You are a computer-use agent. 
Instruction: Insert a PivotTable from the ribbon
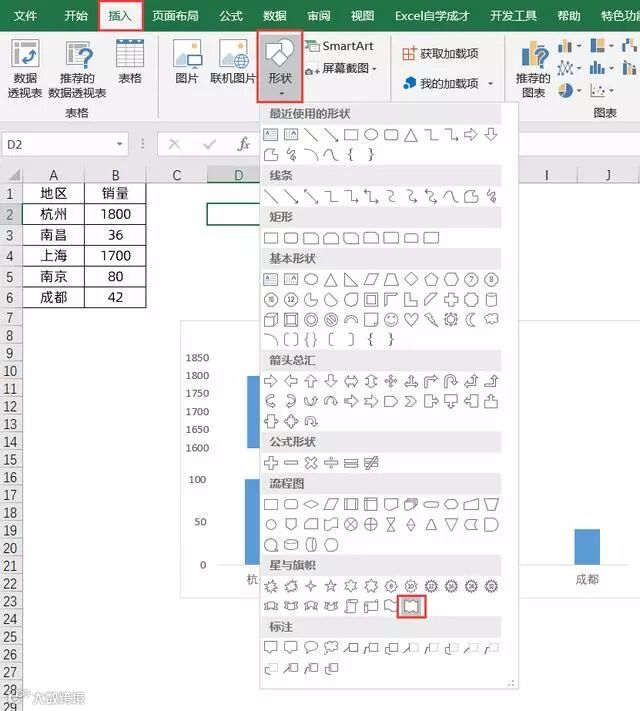click(25, 68)
